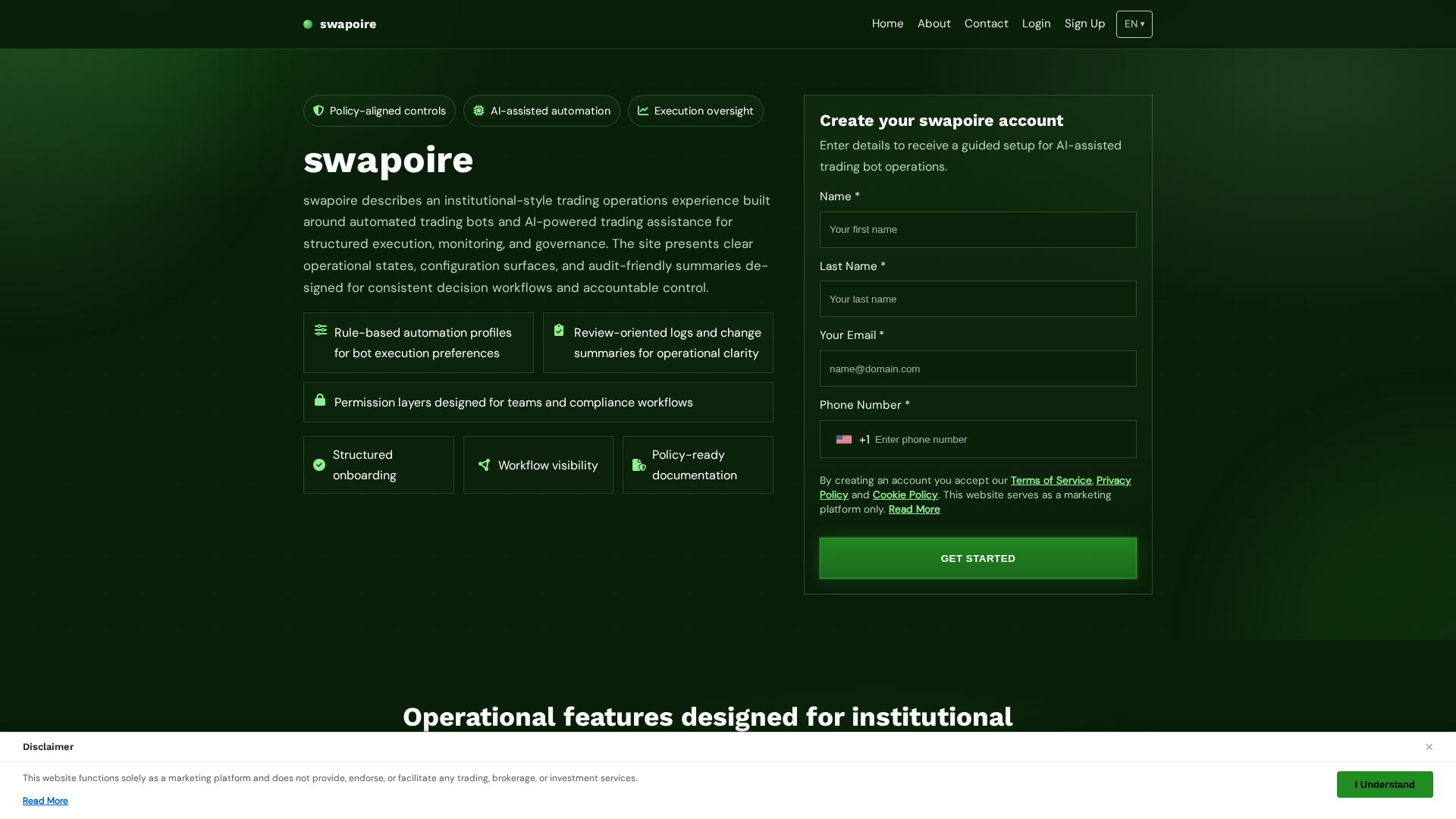The image size is (1456, 819).
Task: Click the AI-assisted automation pill
Action: coord(541,111)
